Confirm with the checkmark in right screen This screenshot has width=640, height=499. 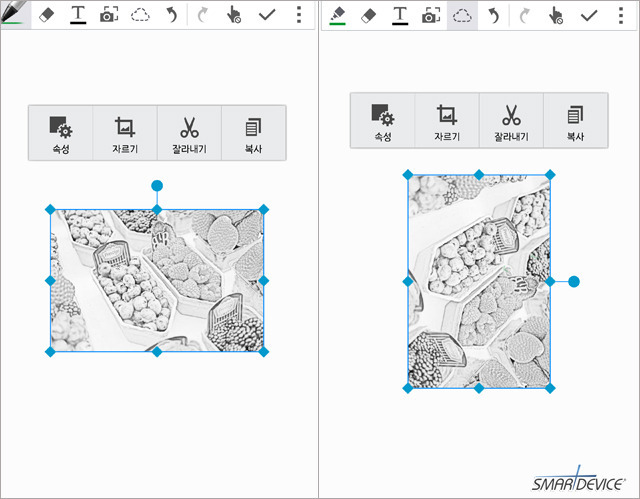tap(589, 16)
